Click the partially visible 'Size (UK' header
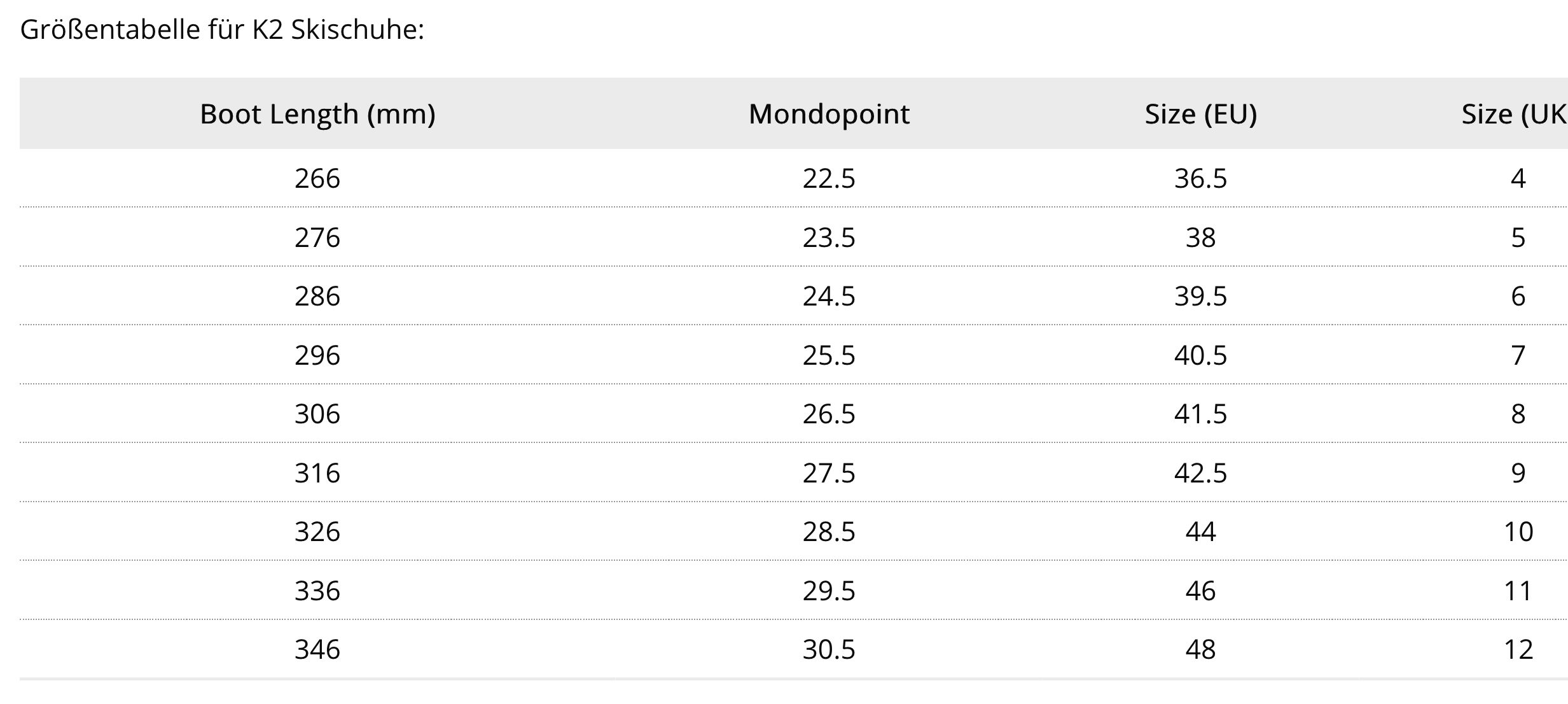This screenshot has width=1568, height=704. coord(1513,115)
